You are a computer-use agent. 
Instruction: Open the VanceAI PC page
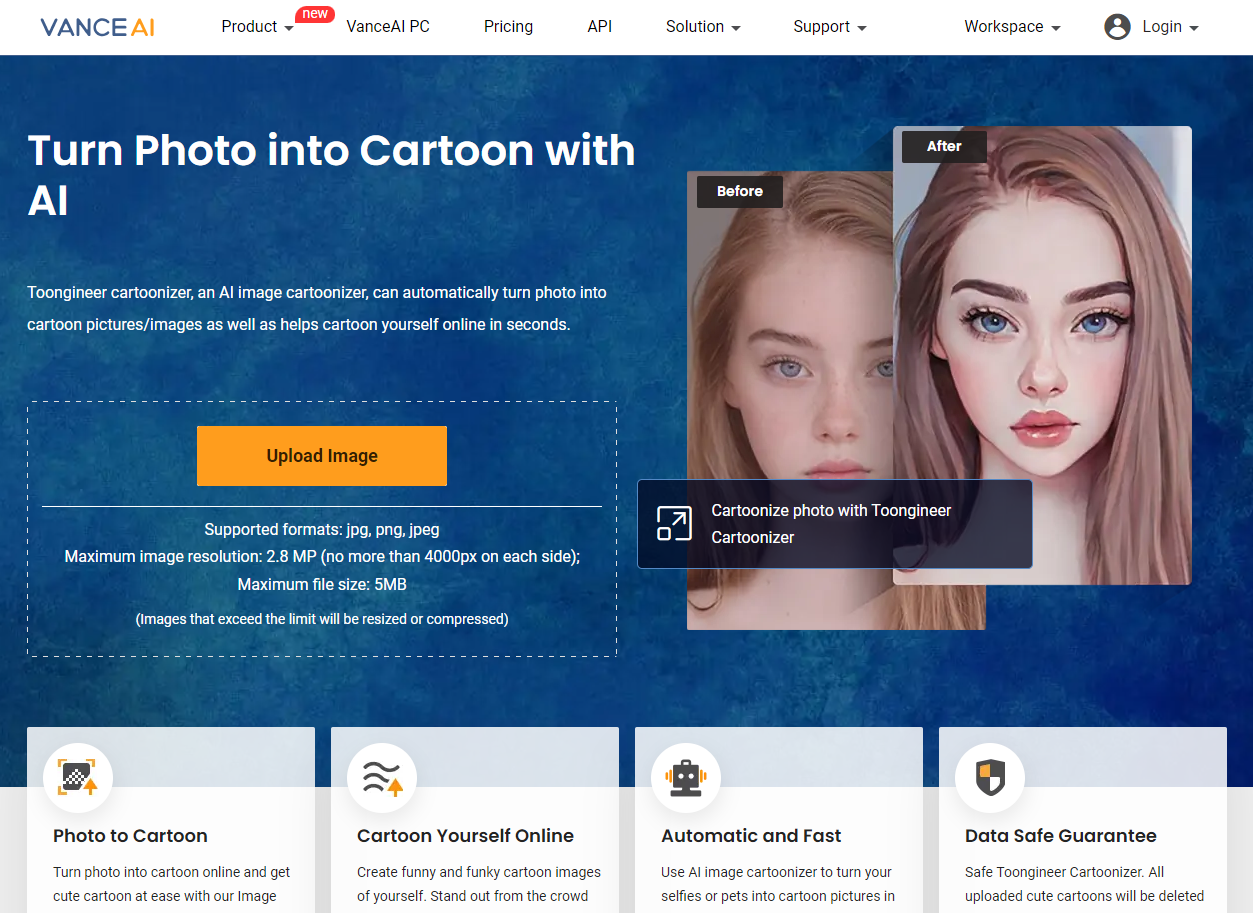388,27
